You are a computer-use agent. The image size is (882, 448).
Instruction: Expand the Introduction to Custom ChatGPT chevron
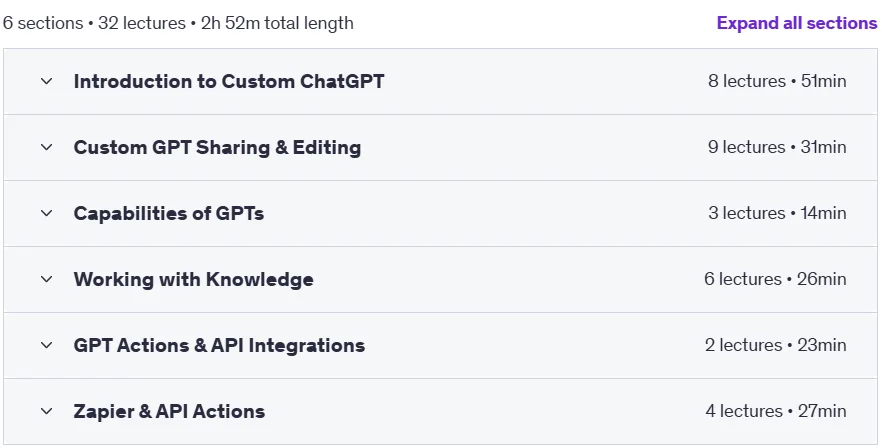click(47, 81)
